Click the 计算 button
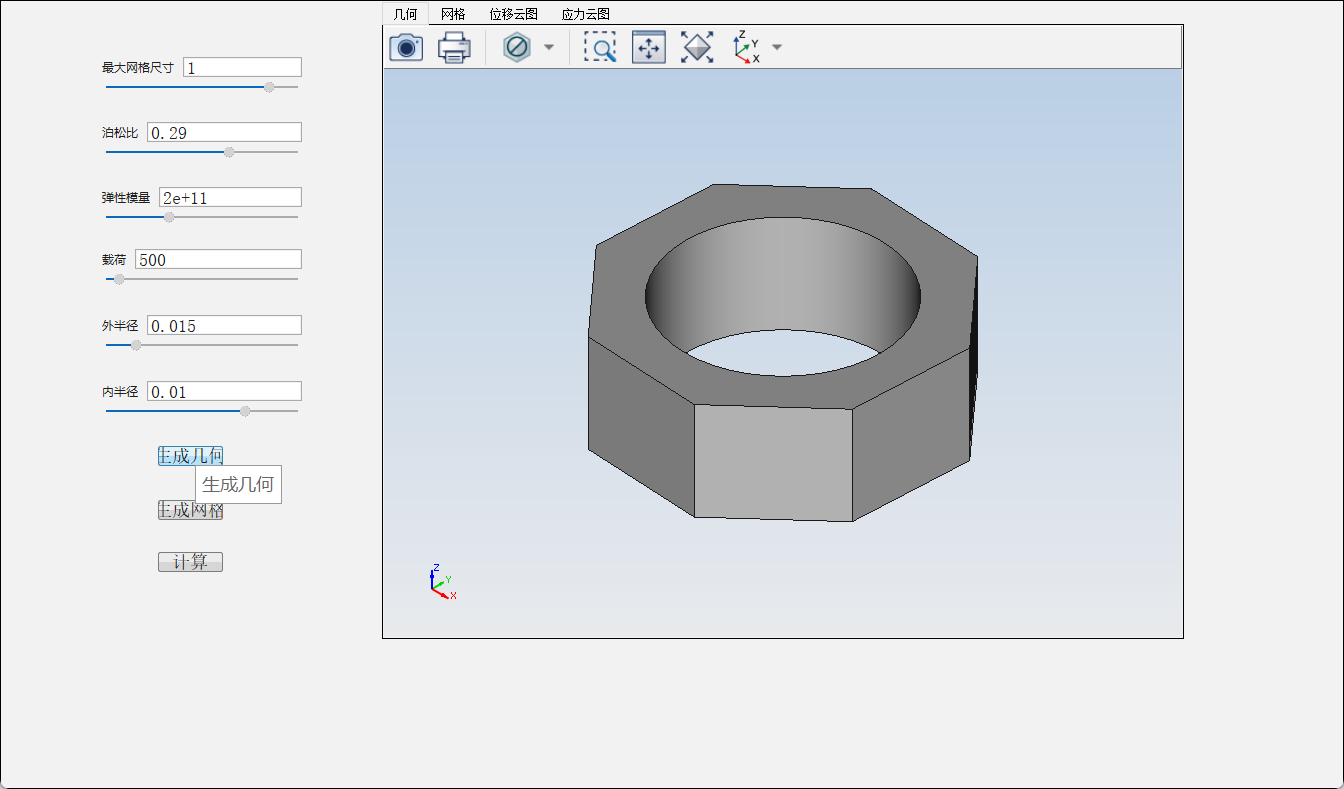 [190, 562]
